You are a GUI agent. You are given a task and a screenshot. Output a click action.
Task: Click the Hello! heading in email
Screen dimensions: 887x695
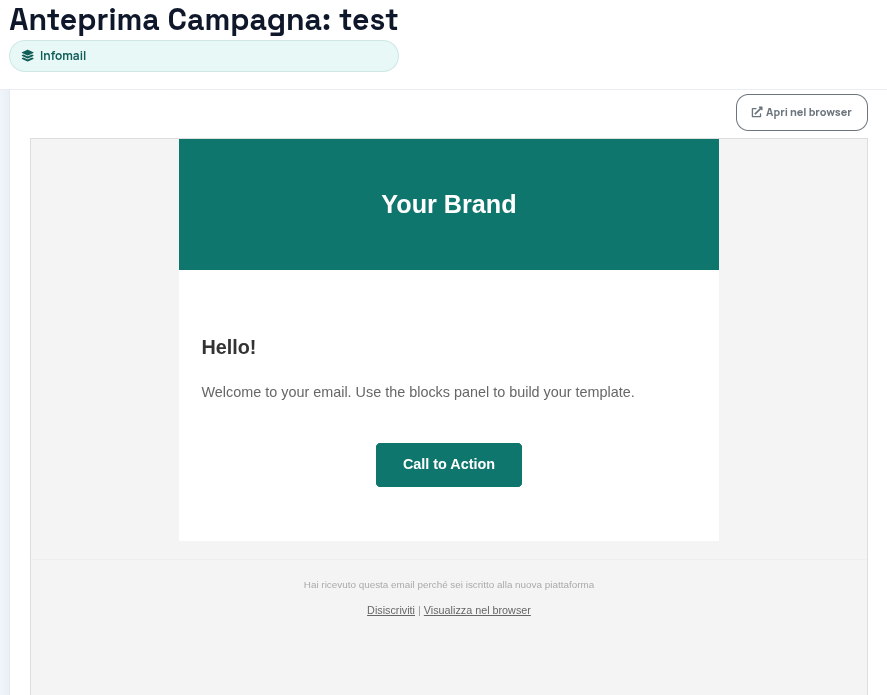pyautogui.click(x=229, y=347)
